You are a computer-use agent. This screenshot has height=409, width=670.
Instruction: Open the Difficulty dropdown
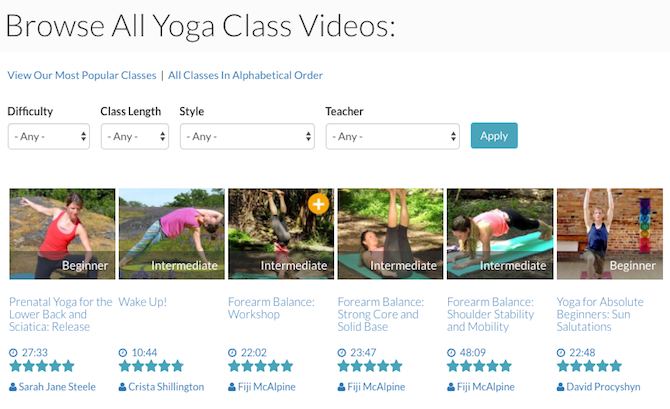point(48,136)
